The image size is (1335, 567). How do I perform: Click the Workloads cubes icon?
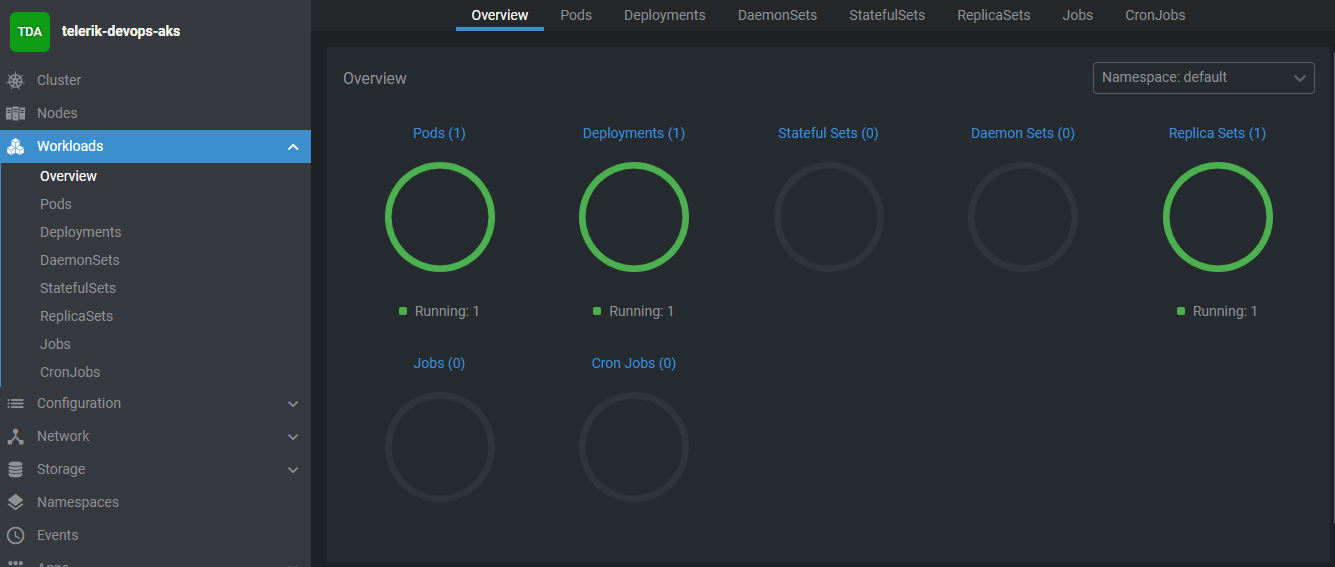(15, 146)
